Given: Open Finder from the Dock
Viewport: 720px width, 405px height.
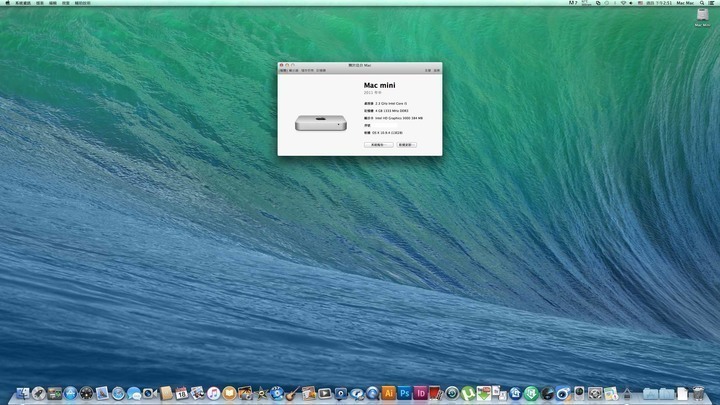Looking at the screenshot, I should 23,393.
